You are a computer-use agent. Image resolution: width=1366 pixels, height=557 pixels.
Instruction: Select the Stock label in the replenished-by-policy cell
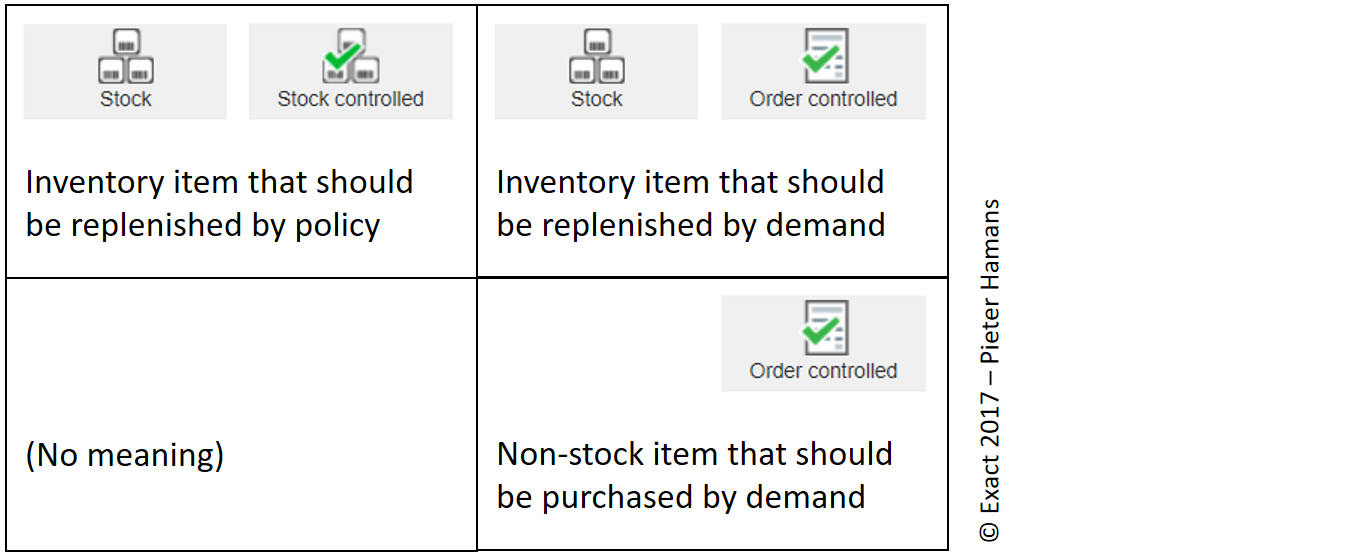tap(126, 99)
